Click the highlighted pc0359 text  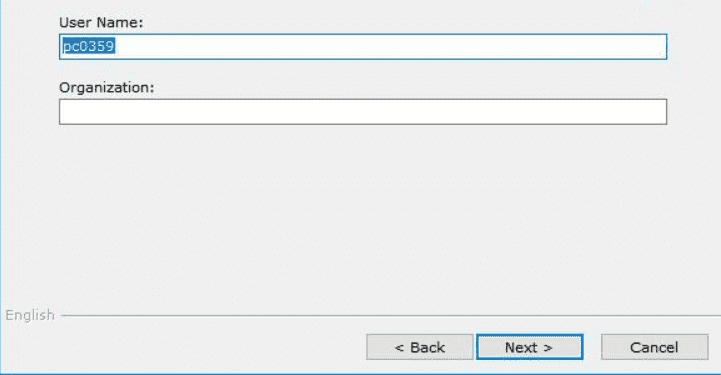click(x=88, y=46)
